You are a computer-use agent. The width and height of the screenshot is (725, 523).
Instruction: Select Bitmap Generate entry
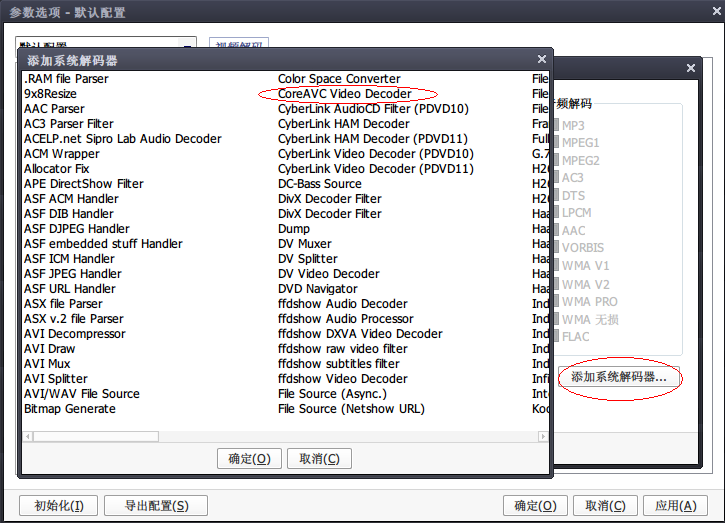pos(70,409)
